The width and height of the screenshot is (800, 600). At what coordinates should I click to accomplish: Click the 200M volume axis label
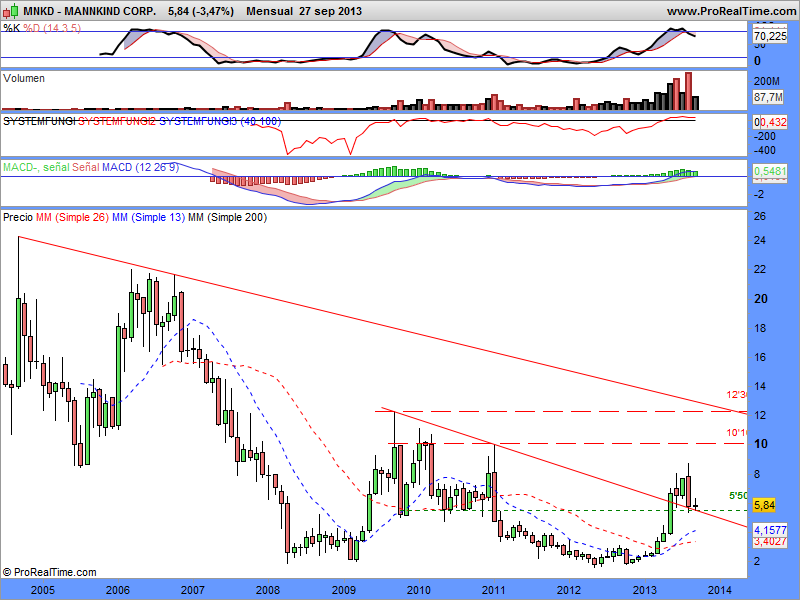click(x=766, y=81)
